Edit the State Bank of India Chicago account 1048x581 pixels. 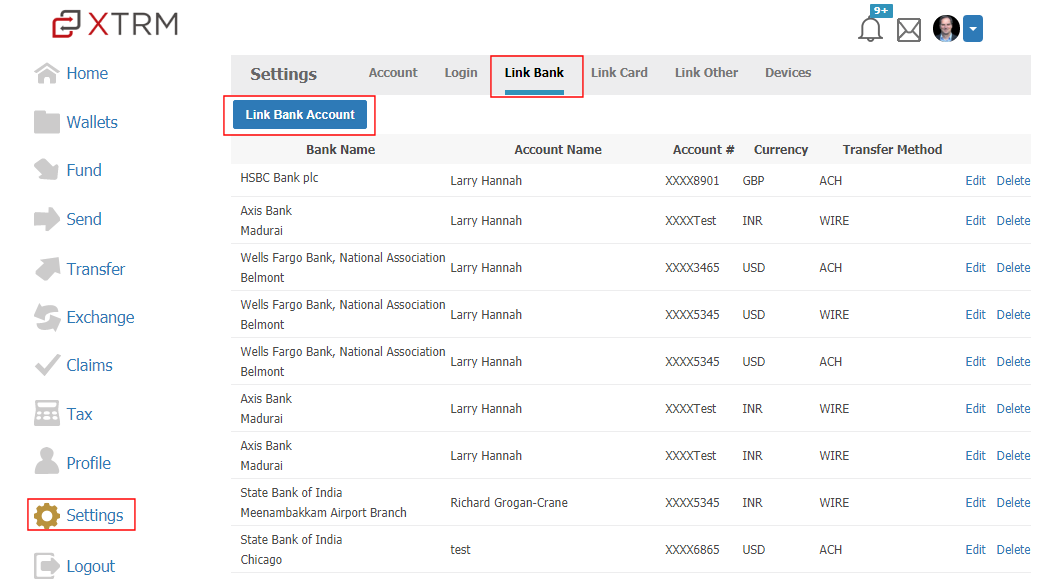tap(975, 550)
